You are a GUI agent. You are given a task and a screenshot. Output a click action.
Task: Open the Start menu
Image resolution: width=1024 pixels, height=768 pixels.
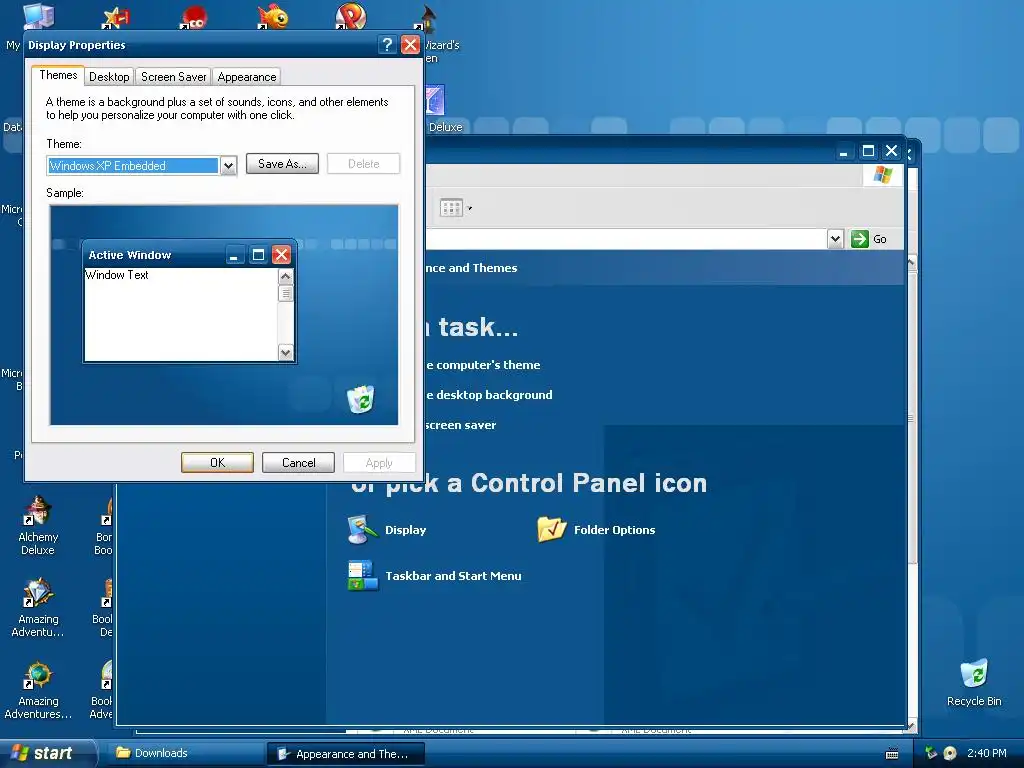click(47, 753)
